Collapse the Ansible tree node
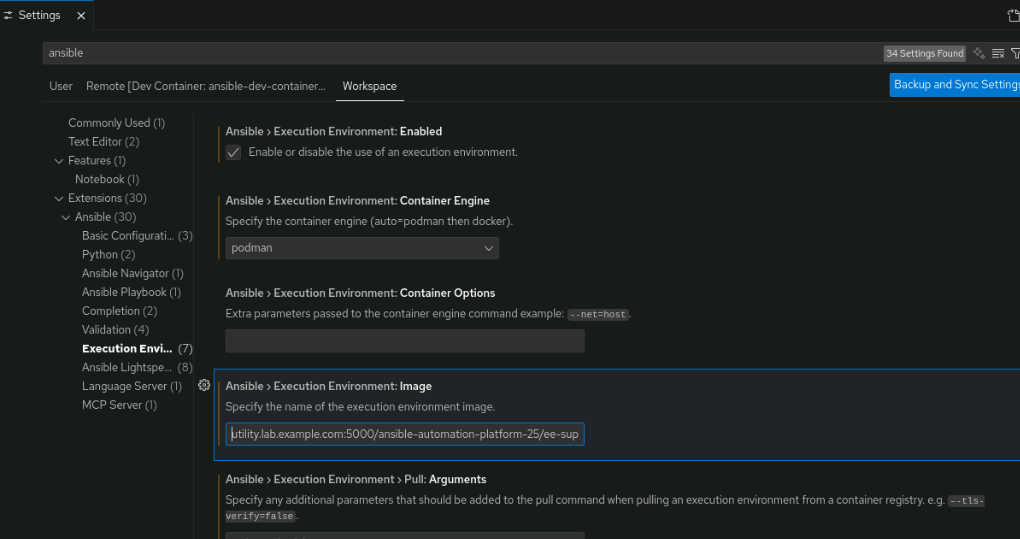 [x=66, y=217]
